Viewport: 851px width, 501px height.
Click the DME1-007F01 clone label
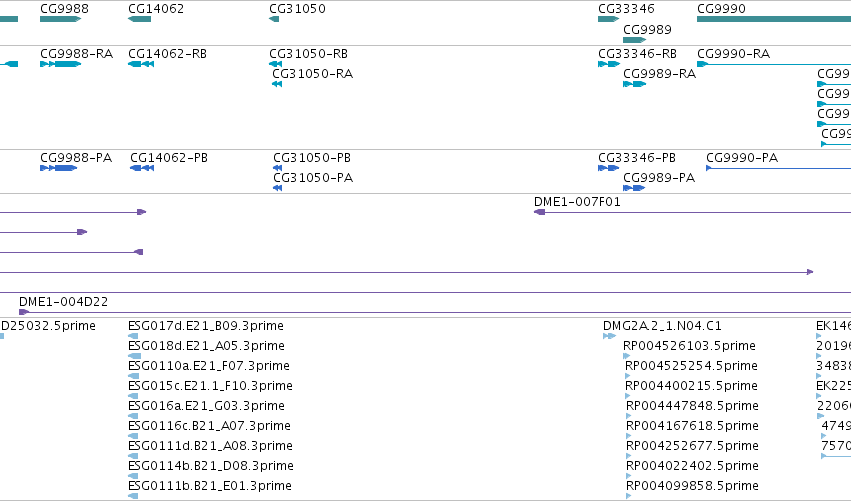pos(577,202)
